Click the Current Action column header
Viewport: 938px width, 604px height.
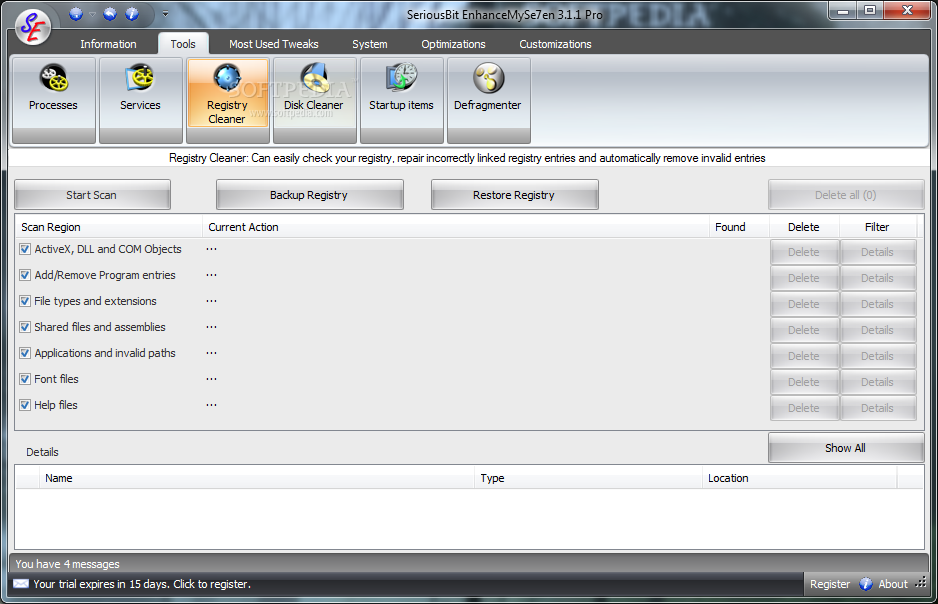pos(456,227)
